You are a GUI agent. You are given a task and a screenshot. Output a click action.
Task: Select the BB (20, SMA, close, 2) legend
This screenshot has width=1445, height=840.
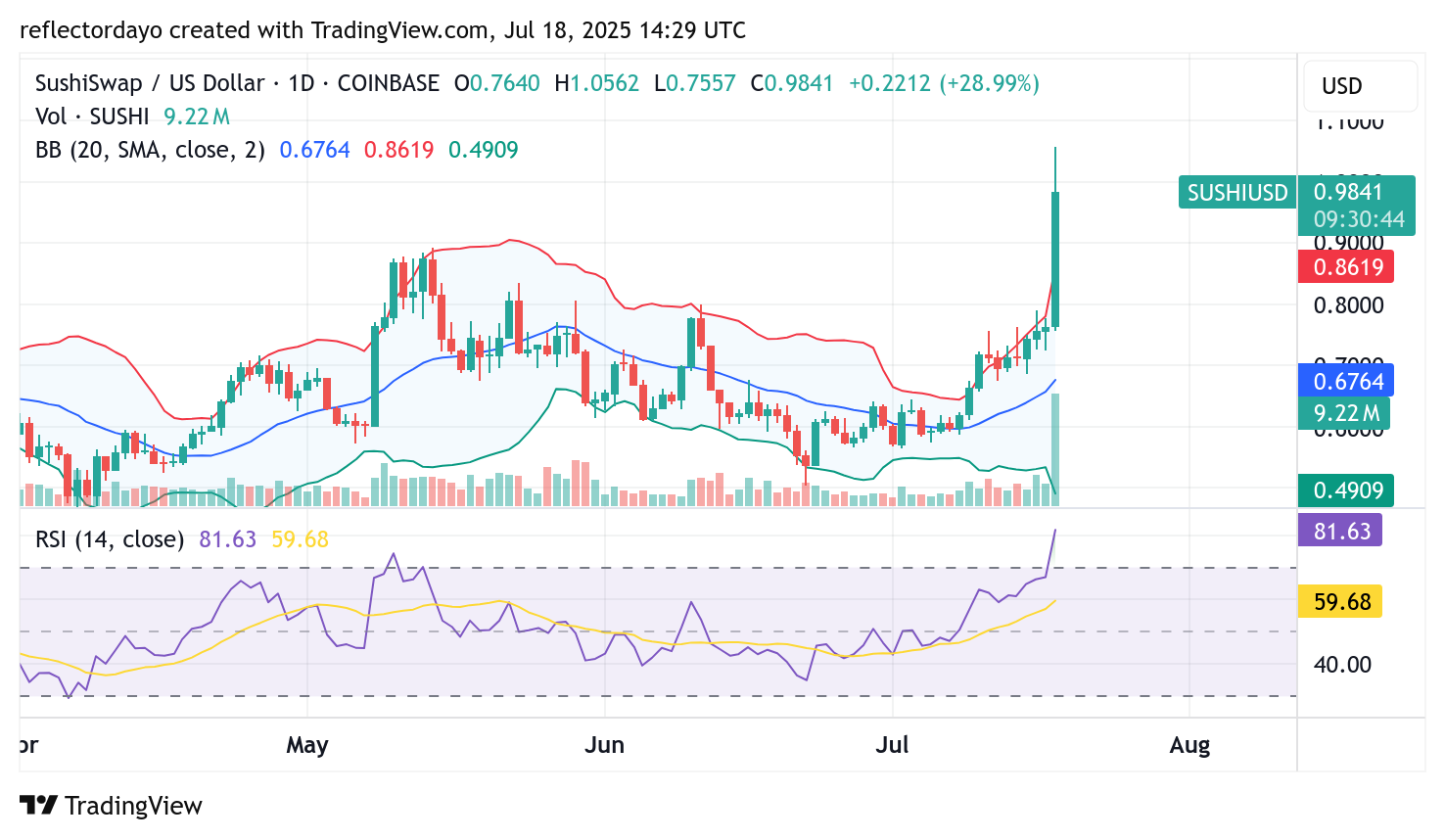(x=150, y=150)
